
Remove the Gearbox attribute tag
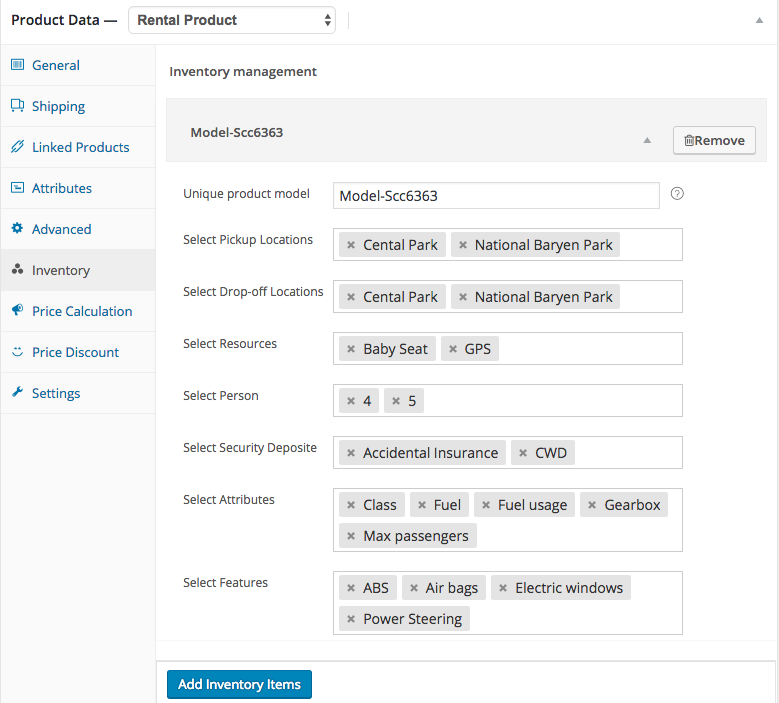(x=592, y=505)
